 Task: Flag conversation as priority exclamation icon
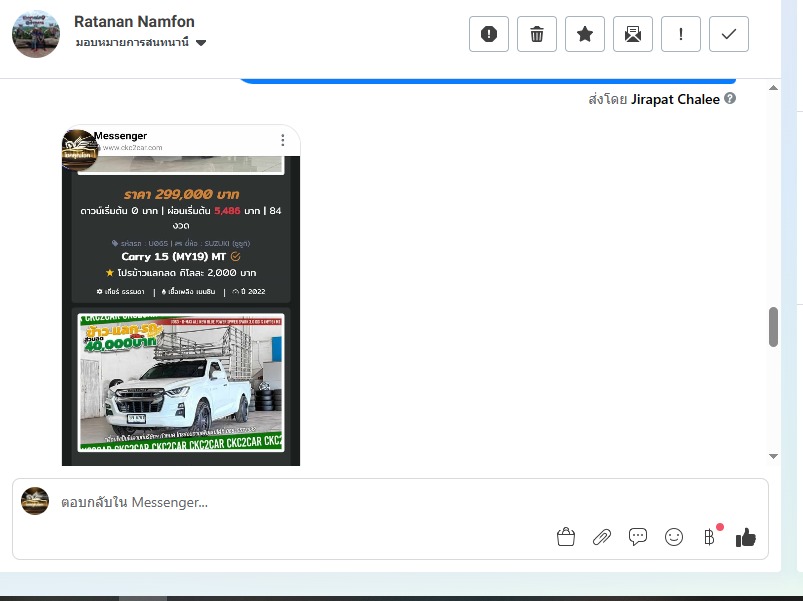[x=681, y=34]
